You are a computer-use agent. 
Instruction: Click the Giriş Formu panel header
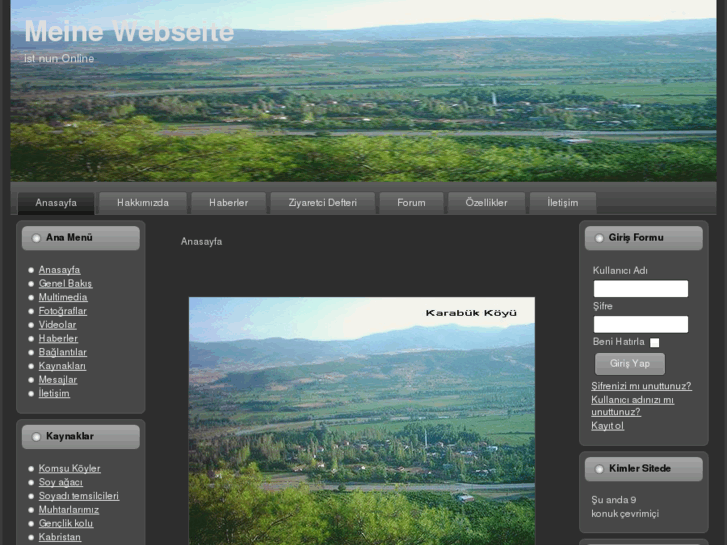(644, 238)
